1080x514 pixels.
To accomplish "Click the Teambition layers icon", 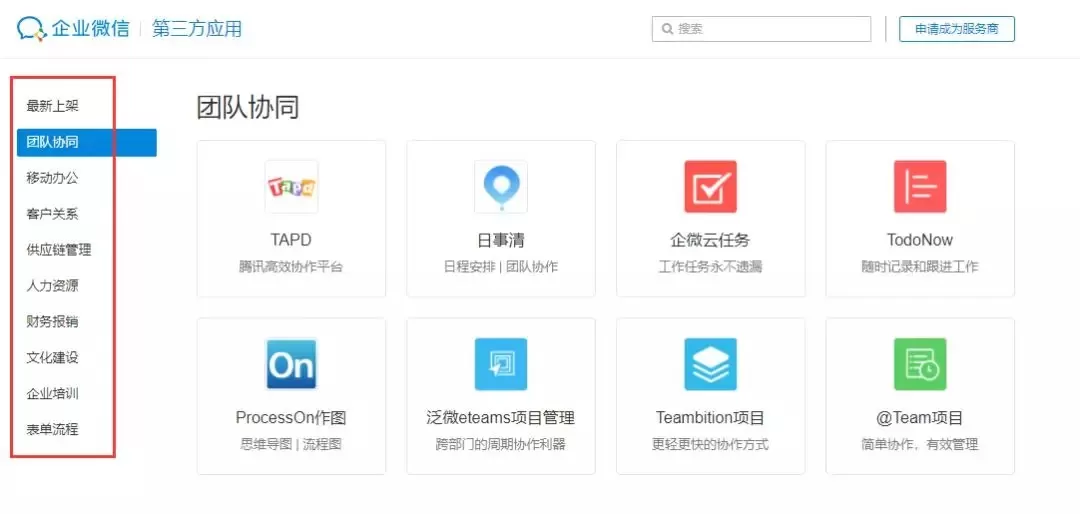I will click(710, 364).
